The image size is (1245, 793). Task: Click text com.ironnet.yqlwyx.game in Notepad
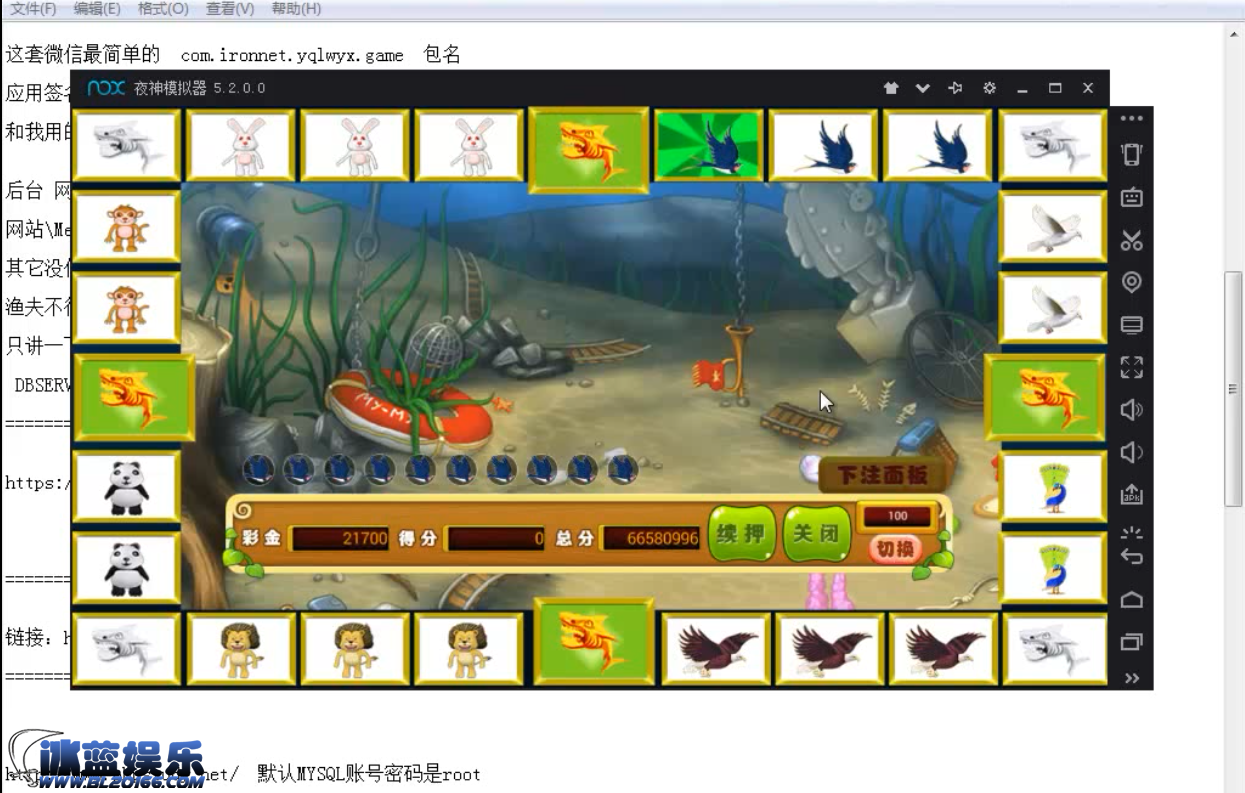click(x=292, y=56)
